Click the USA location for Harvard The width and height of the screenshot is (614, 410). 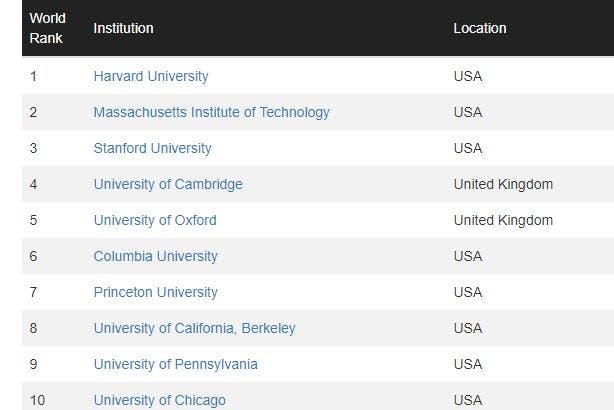(467, 76)
